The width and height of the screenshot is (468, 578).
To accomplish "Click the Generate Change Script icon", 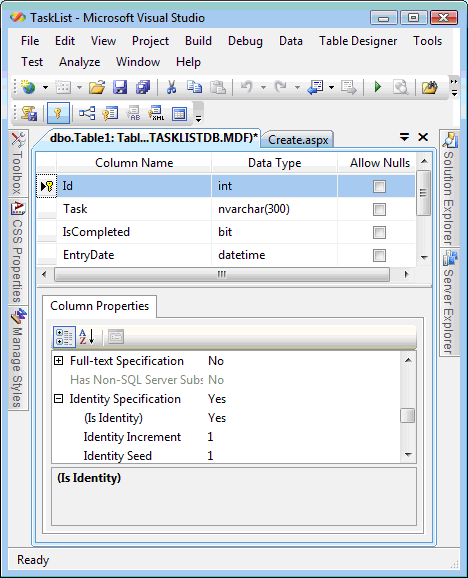I will tap(28, 113).
